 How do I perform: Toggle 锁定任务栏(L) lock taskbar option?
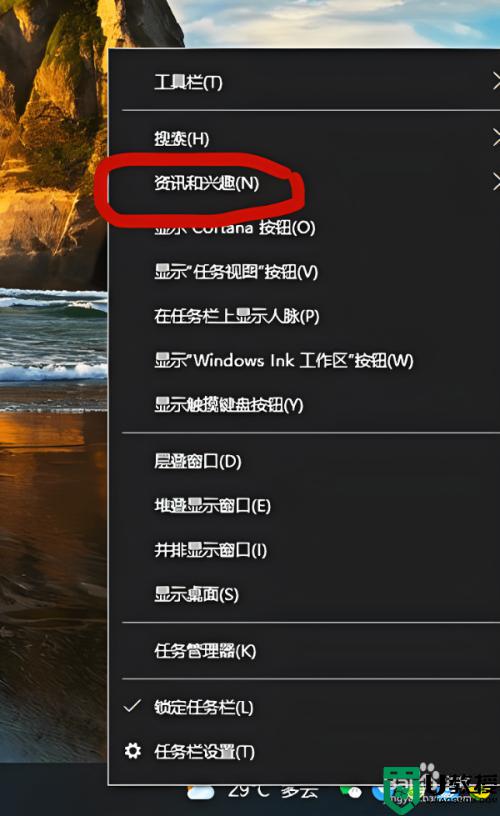(x=304, y=707)
